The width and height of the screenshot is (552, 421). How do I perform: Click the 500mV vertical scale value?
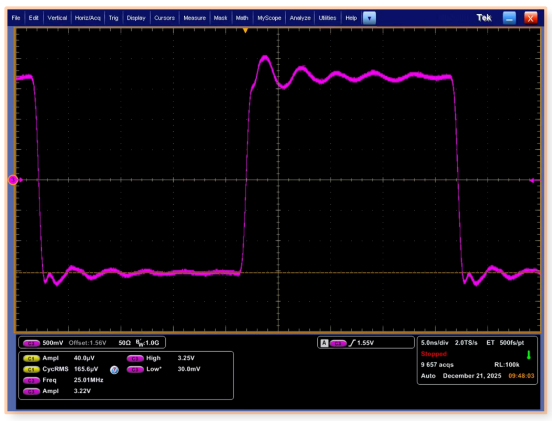coord(53,343)
